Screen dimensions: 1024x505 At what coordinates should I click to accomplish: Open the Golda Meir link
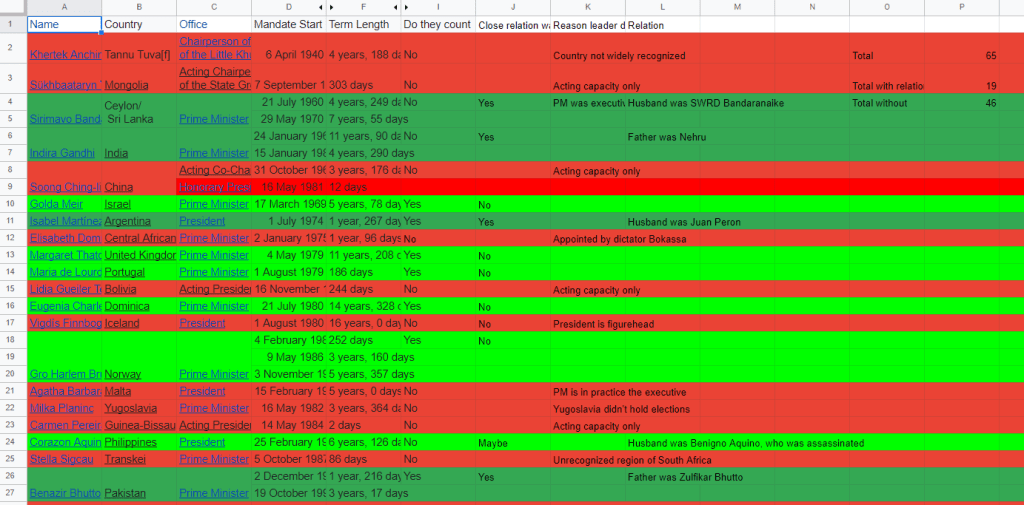57,204
